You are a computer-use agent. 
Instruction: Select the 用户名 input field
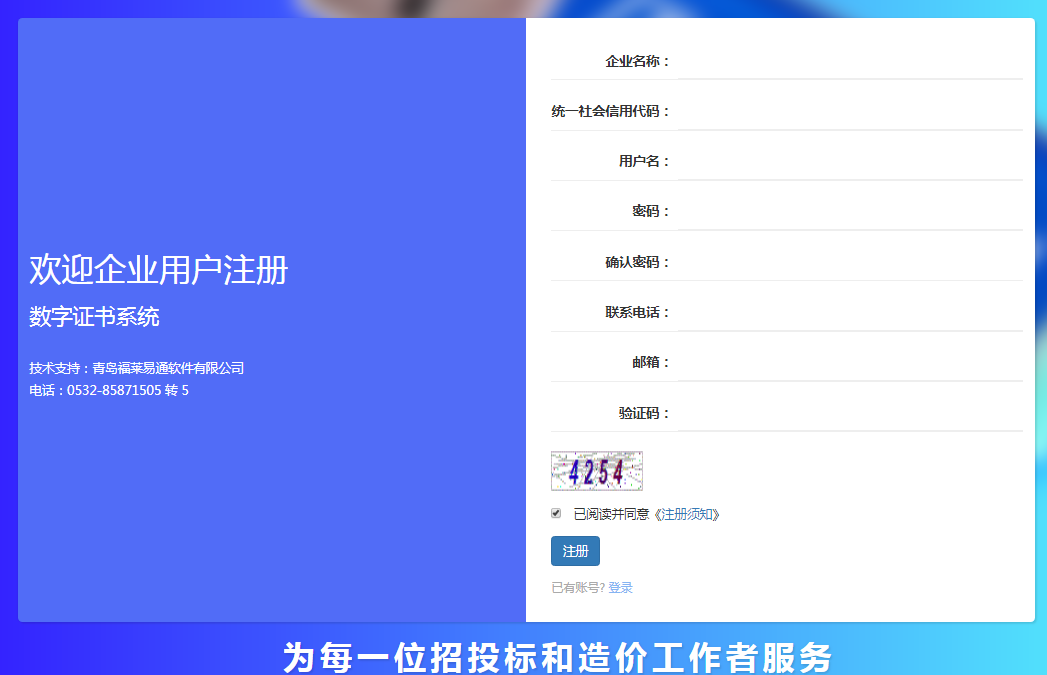click(x=849, y=161)
